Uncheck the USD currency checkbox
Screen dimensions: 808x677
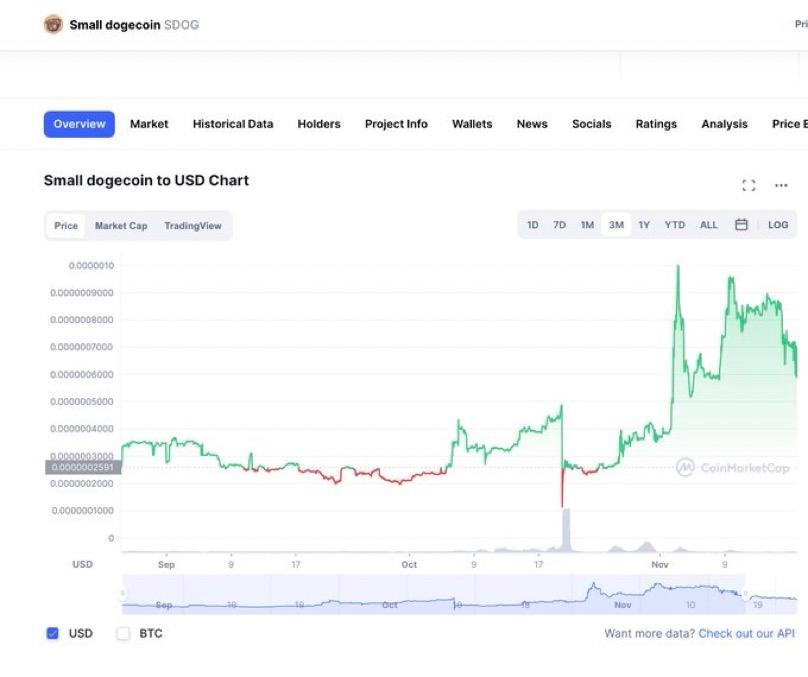pos(53,633)
